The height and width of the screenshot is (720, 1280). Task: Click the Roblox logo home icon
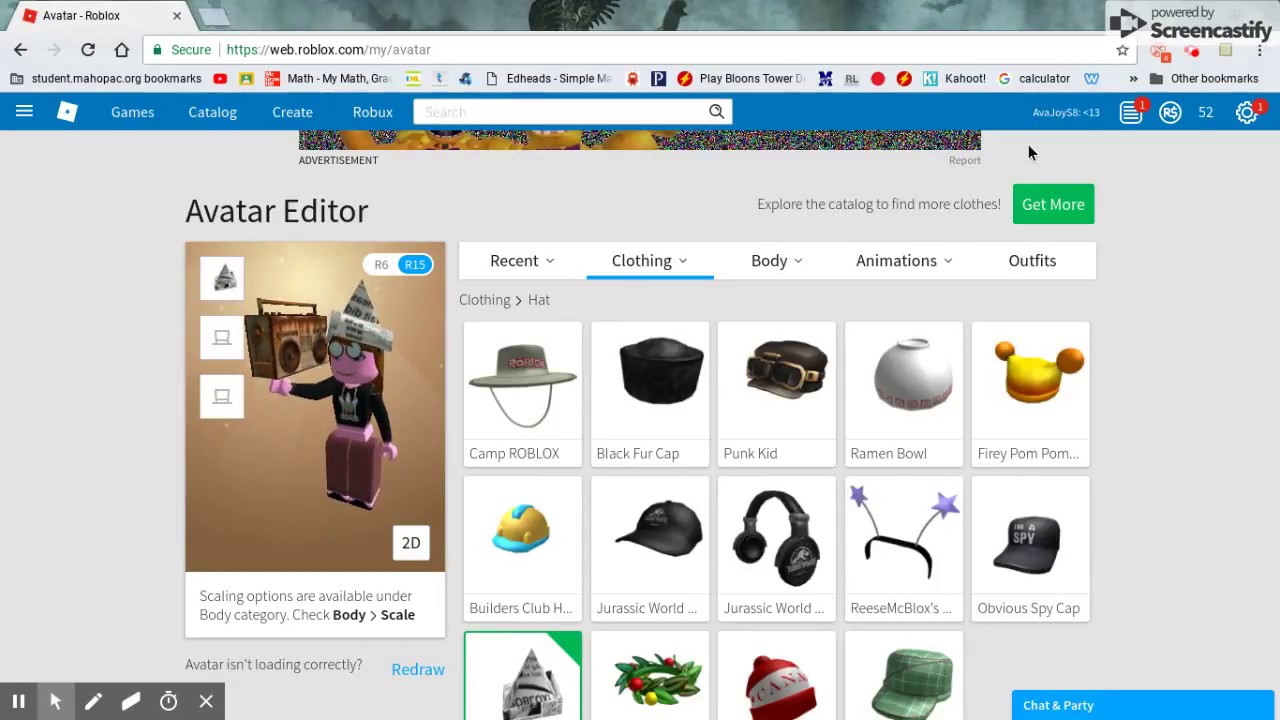[x=67, y=112]
